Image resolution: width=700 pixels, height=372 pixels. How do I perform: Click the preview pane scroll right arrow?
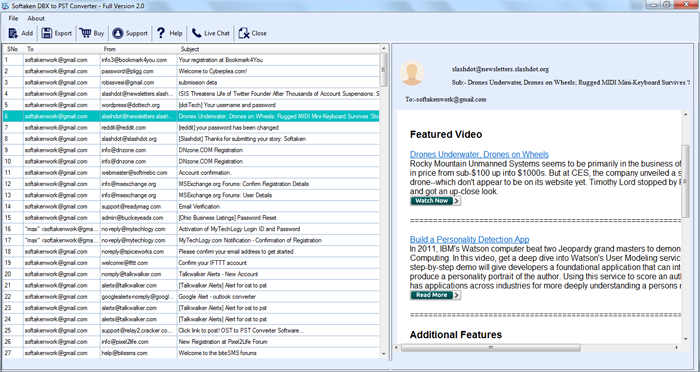click(676, 347)
